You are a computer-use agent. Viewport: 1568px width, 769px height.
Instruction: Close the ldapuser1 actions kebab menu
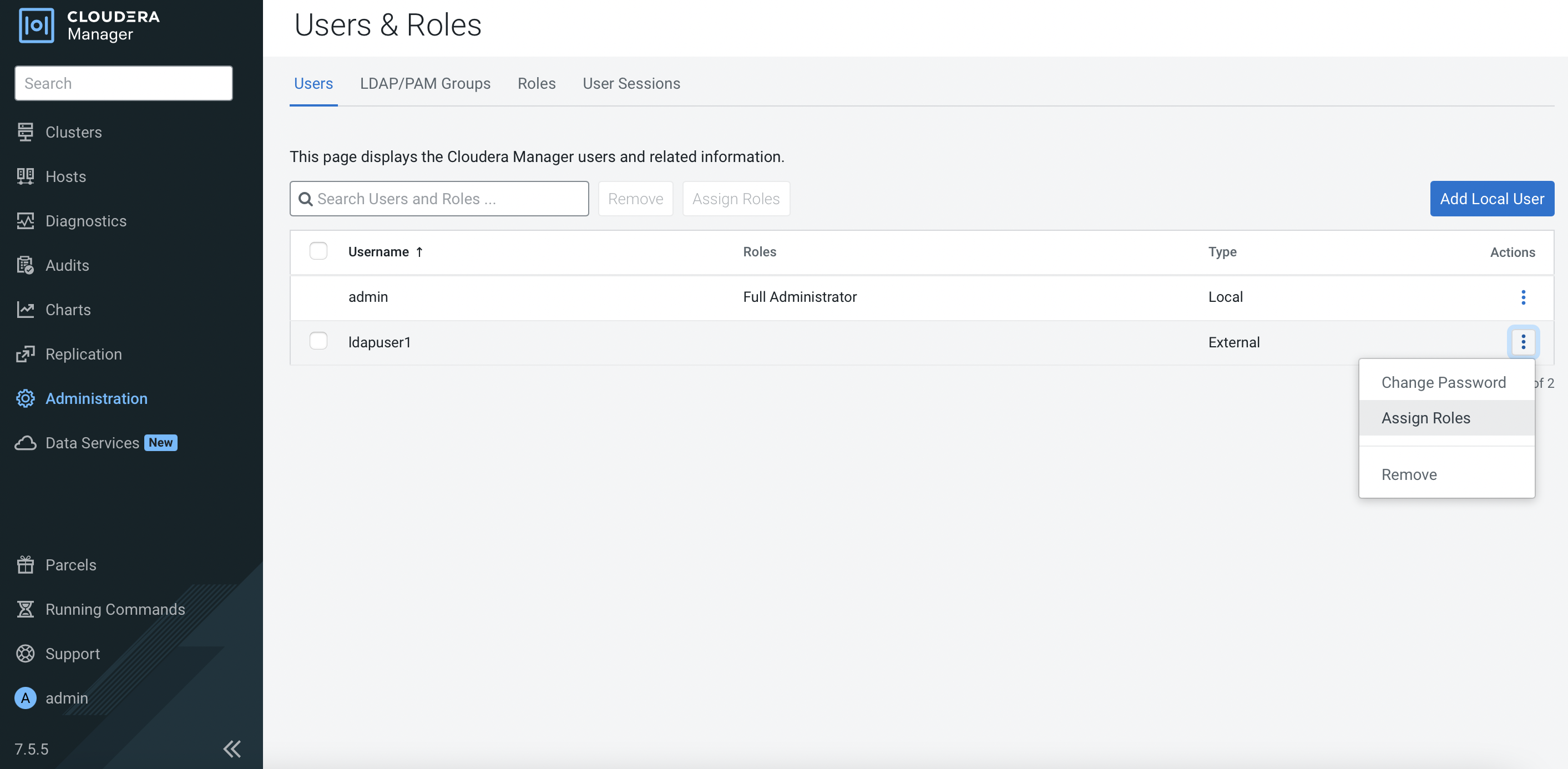click(1523, 342)
